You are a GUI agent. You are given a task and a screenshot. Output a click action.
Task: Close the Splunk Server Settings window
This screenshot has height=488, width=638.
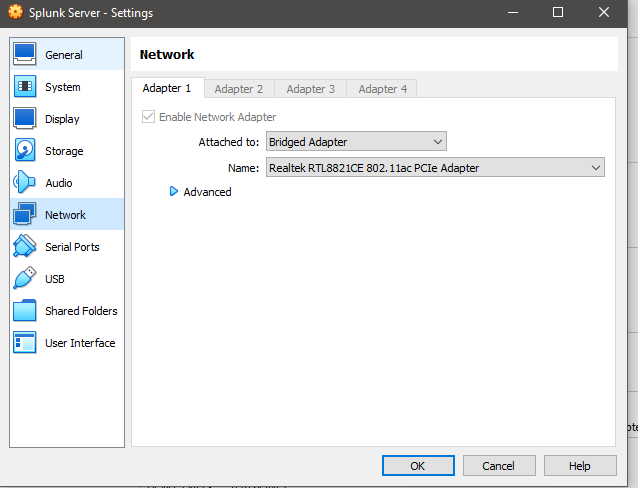click(604, 12)
